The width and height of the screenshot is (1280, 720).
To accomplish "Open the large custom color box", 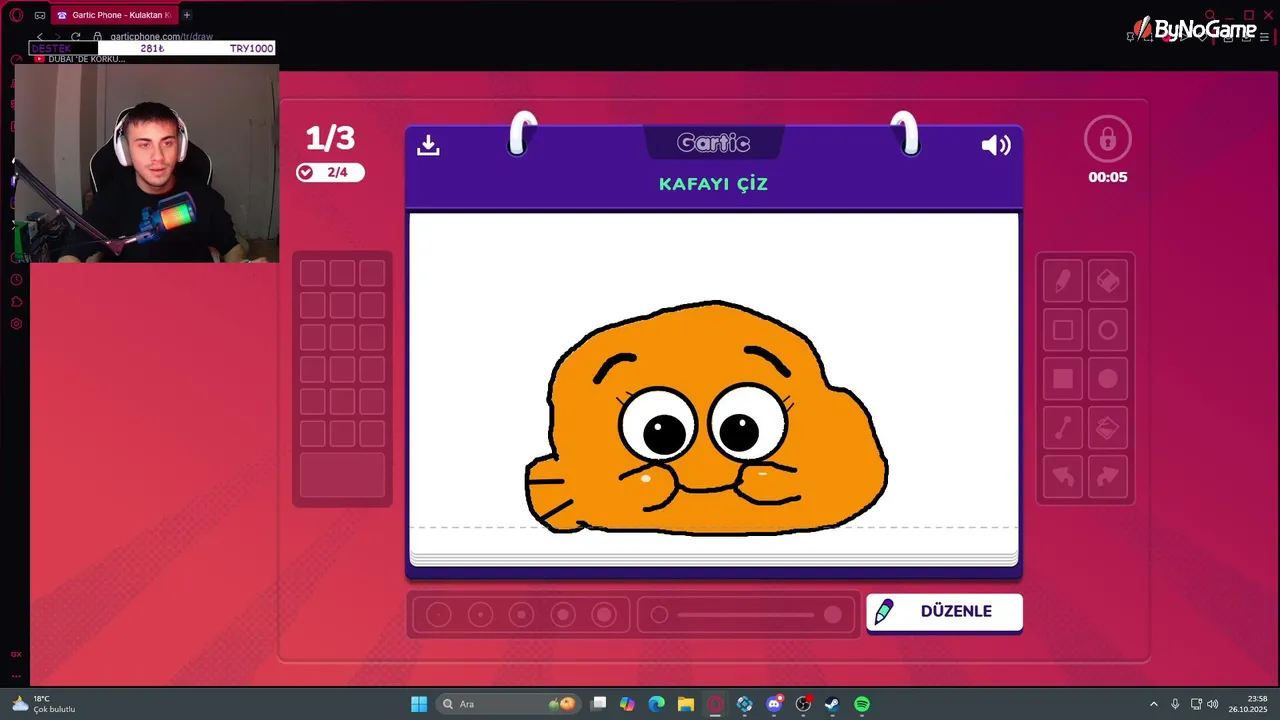I will tap(342, 475).
